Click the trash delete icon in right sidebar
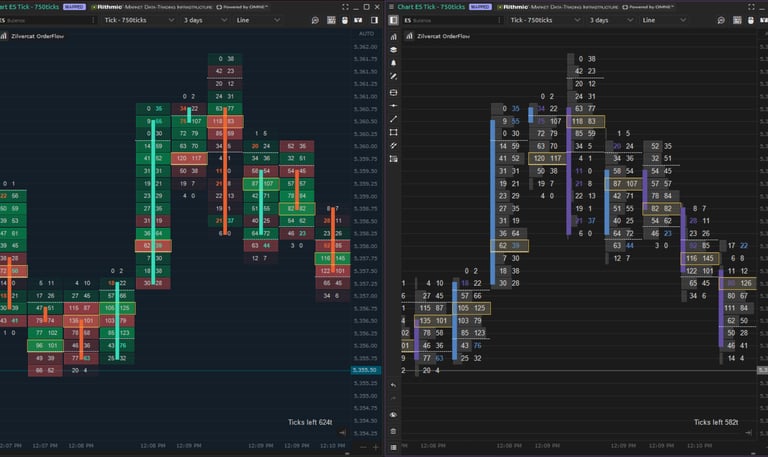The width and height of the screenshot is (768, 457). tap(393, 431)
